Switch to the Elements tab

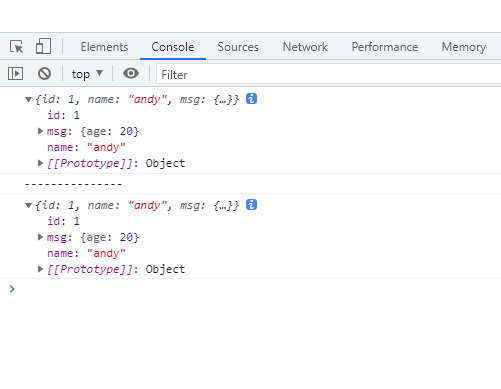(x=104, y=47)
